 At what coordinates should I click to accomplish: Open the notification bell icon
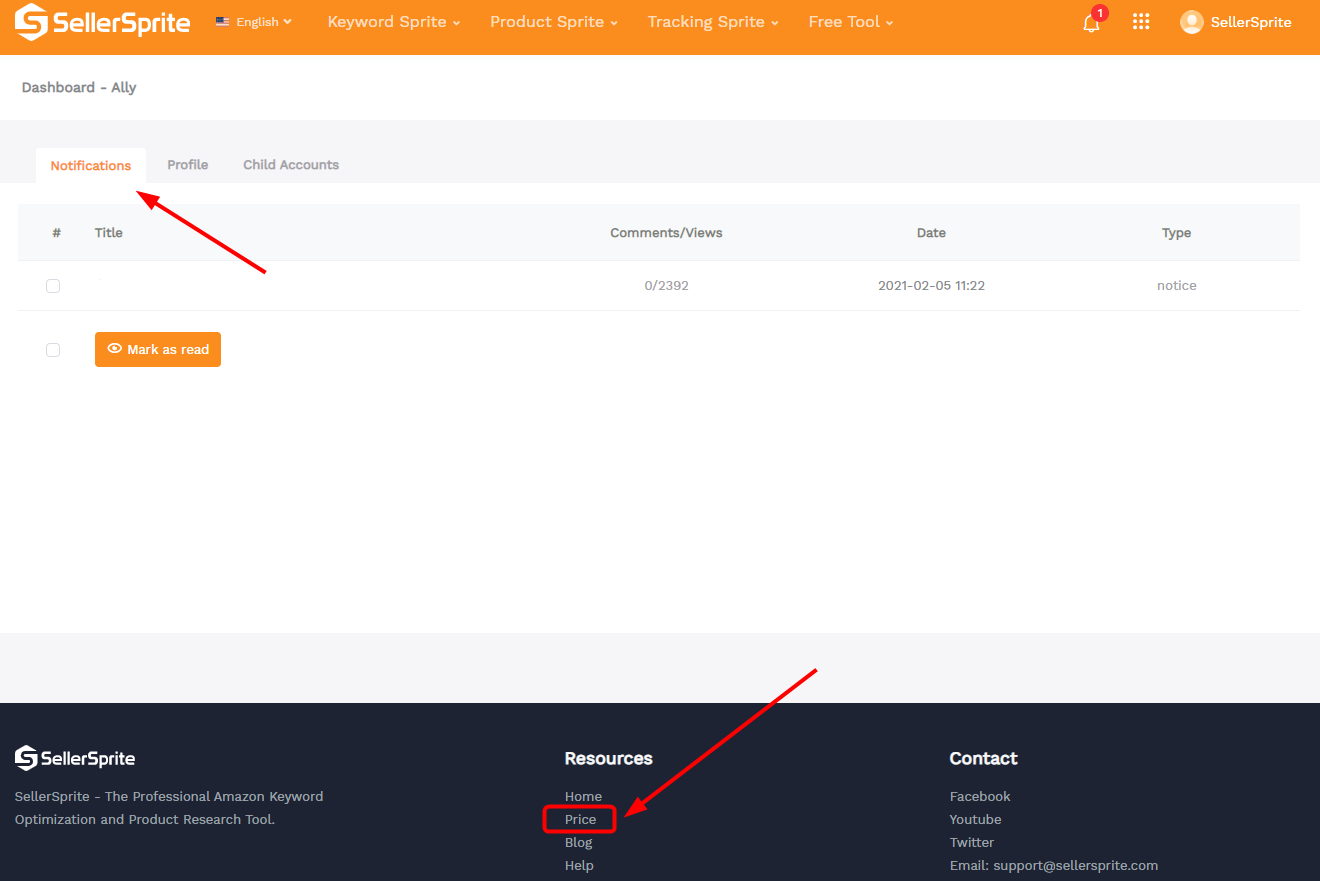click(x=1091, y=23)
